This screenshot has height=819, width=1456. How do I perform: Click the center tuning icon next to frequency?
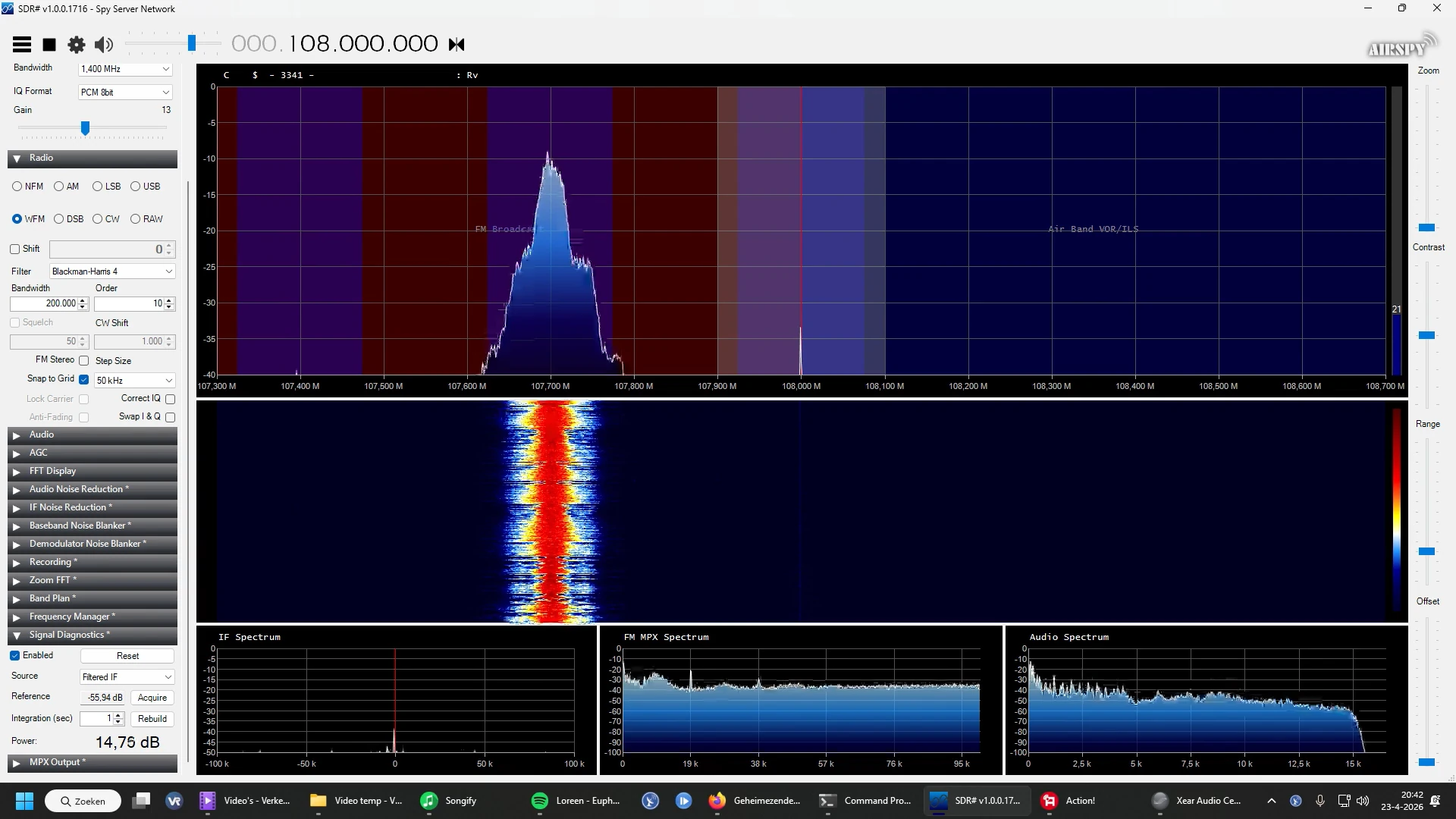(x=457, y=45)
